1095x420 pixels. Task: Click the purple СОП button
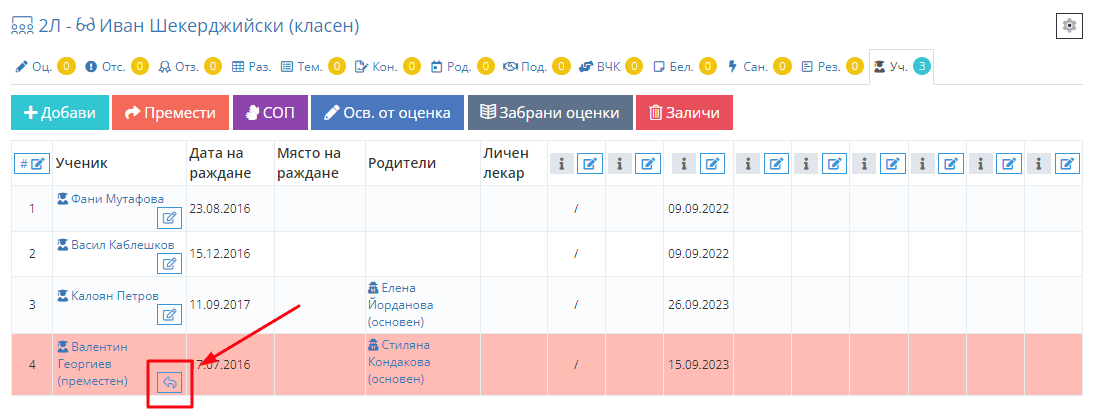click(x=267, y=113)
